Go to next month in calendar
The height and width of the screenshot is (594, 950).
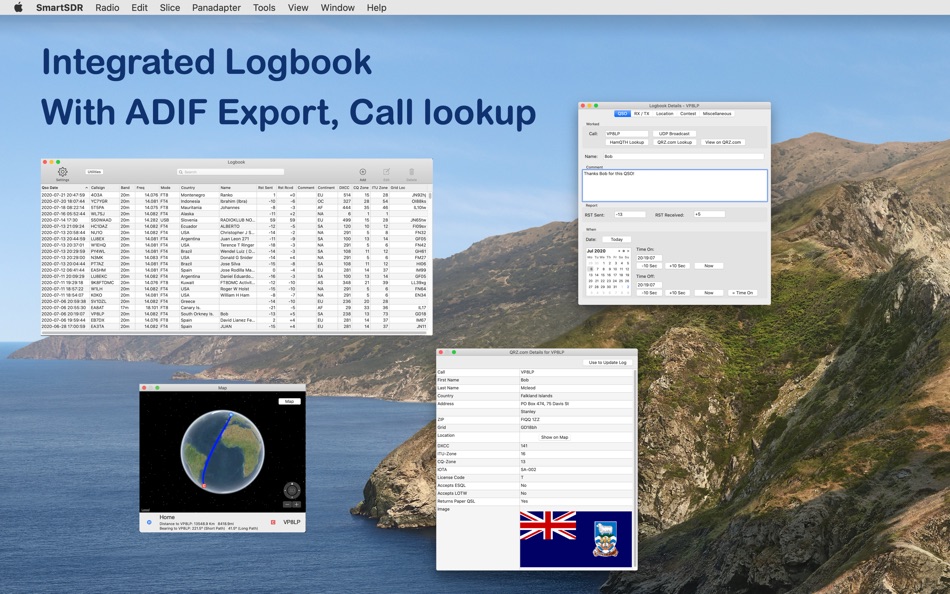pyautogui.click(x=628, y=251)
